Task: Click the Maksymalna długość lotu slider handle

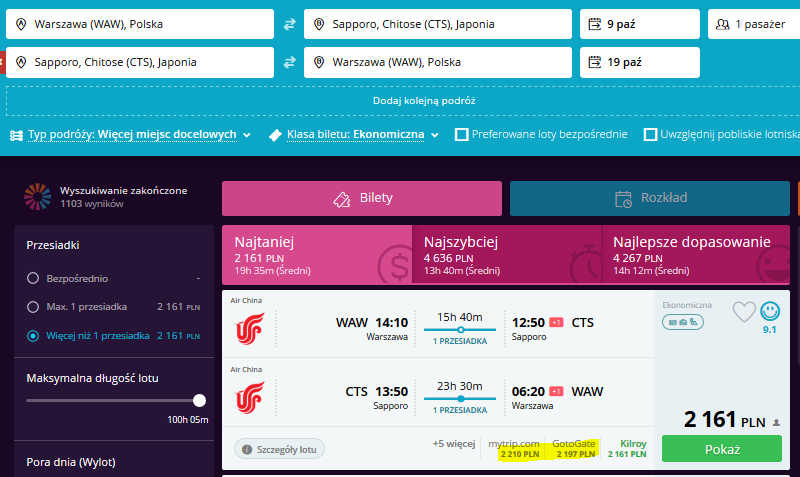Action: (x=199, y=400)
